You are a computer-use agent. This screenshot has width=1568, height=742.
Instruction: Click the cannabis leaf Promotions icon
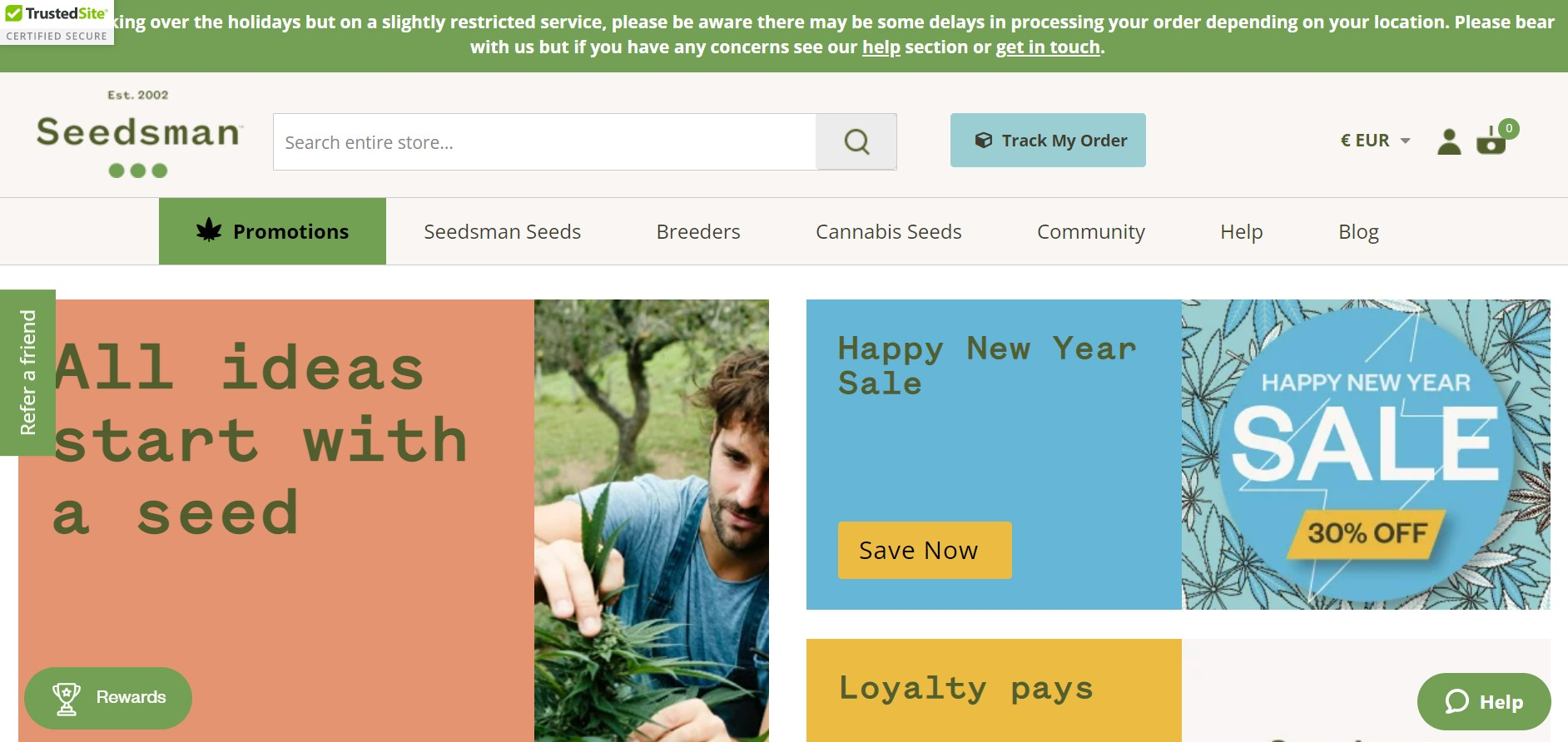[x=209, y=230]
